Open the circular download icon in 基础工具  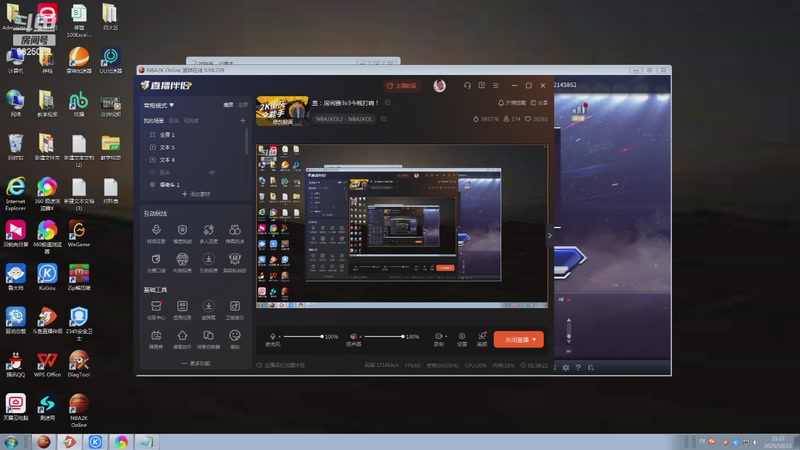pyautogui.click(x=208, y=306)
